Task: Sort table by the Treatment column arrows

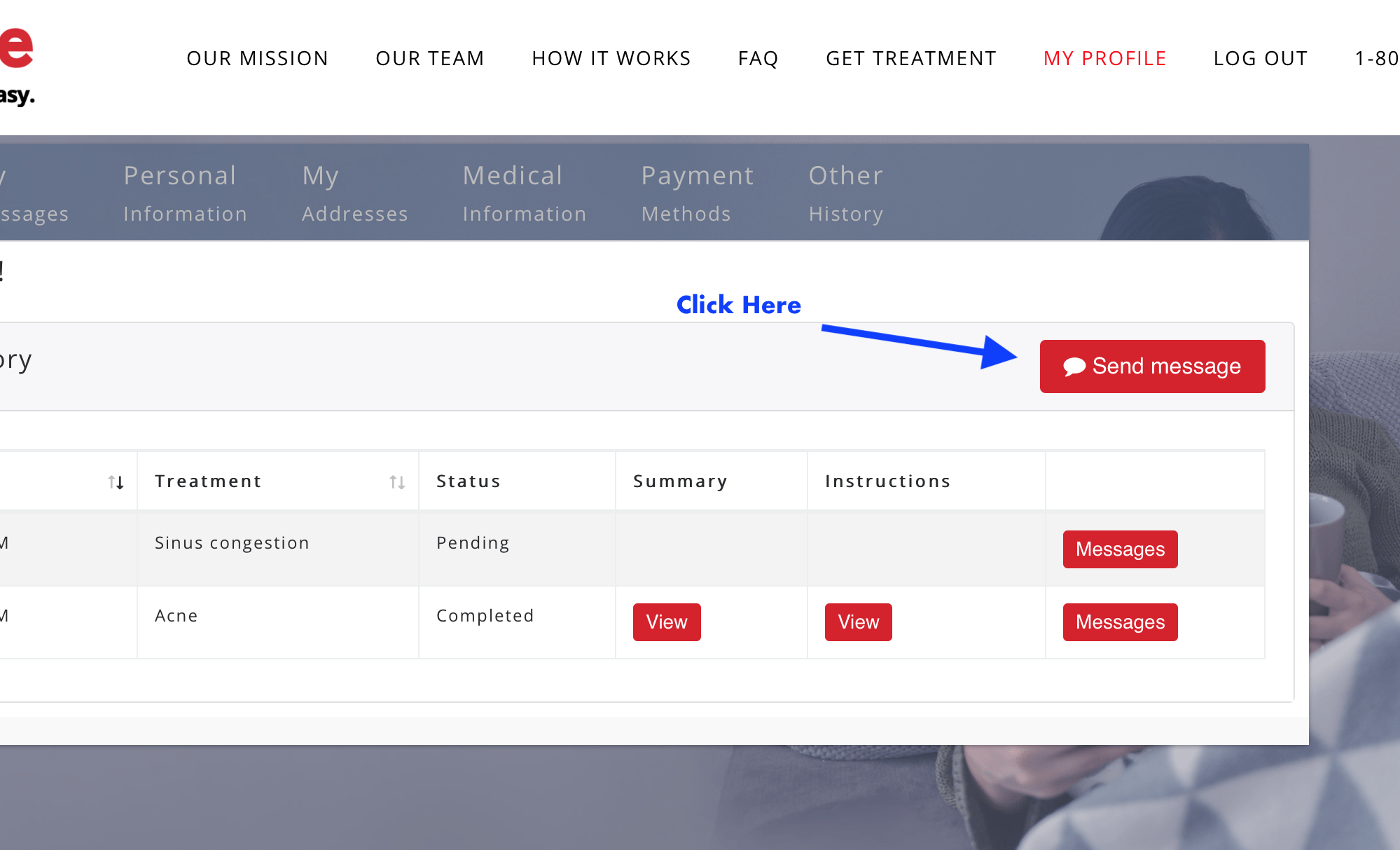Action: (x=397, y=482)
